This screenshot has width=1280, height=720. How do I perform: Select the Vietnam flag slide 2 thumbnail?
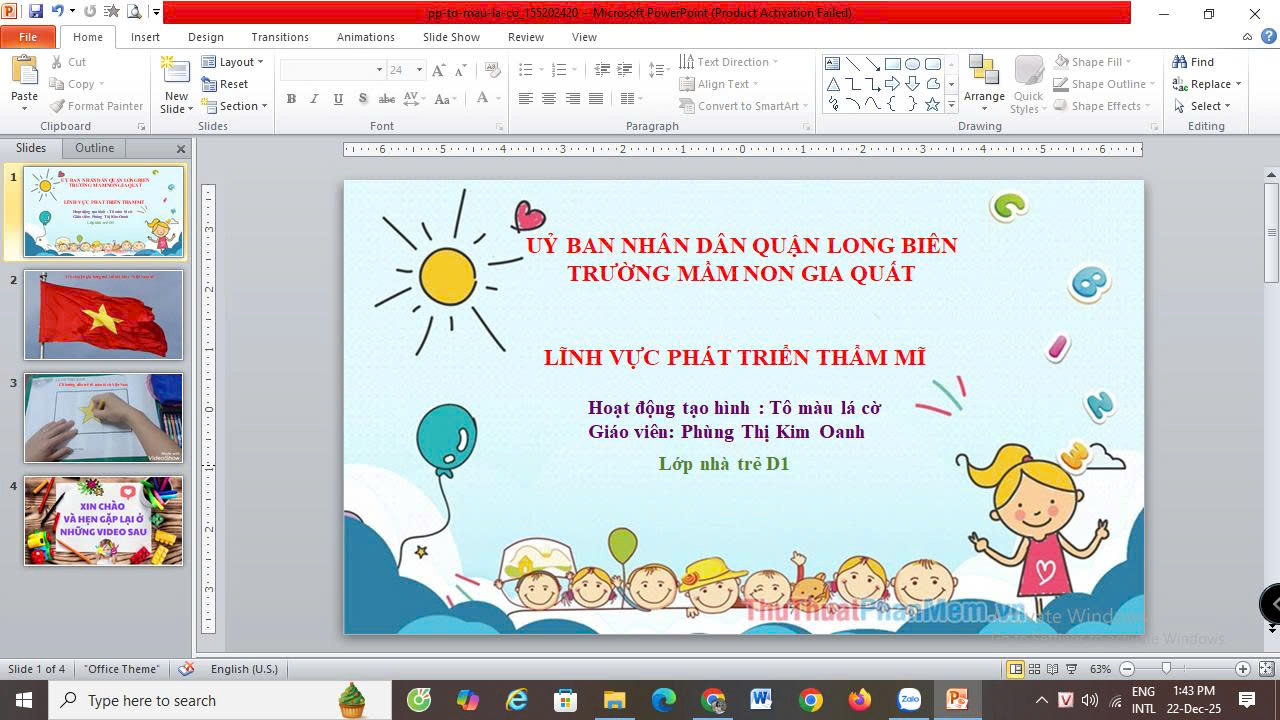(x=104, y=315)
